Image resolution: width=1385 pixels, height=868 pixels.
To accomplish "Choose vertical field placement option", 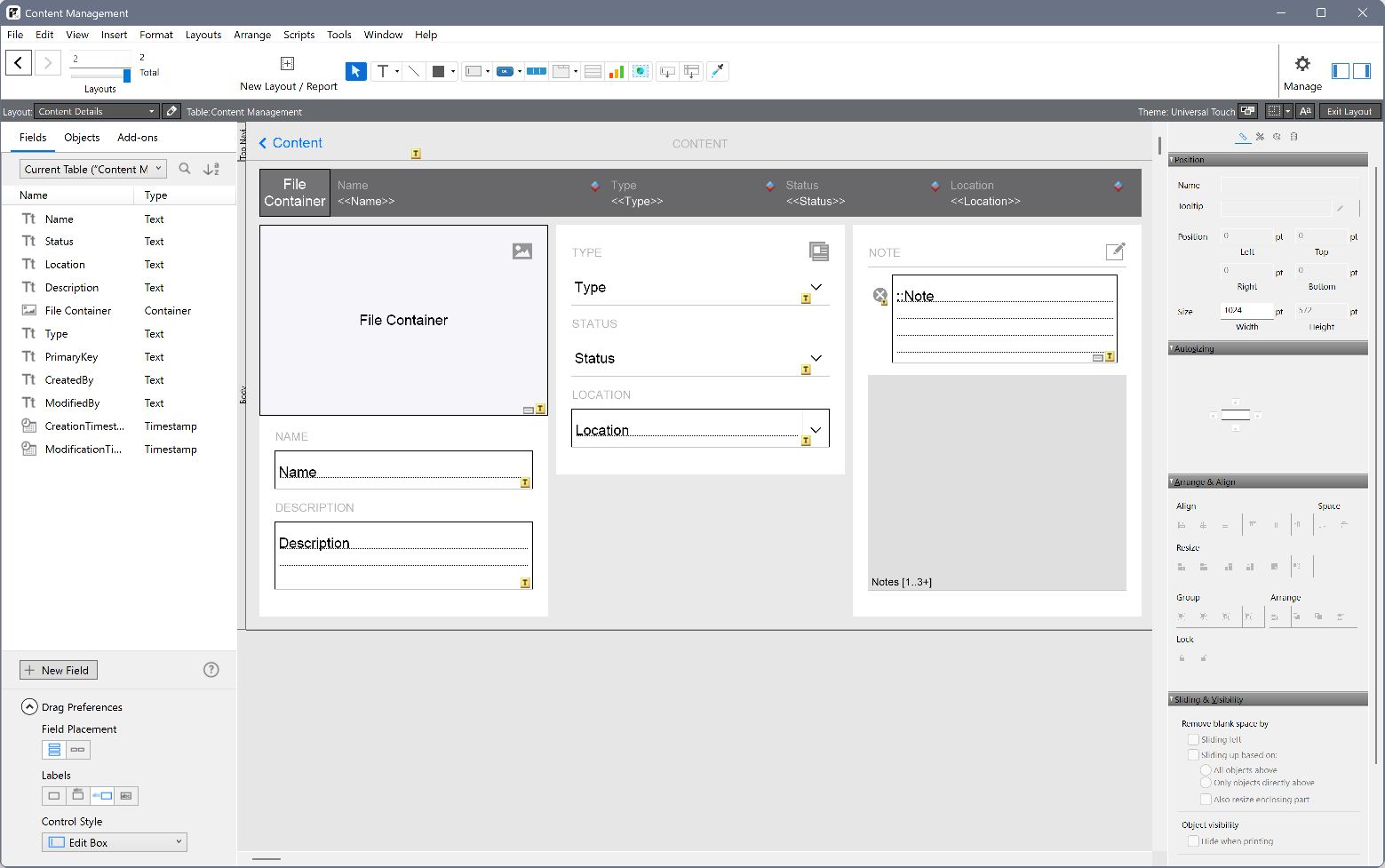I will (x=54, y=750).
